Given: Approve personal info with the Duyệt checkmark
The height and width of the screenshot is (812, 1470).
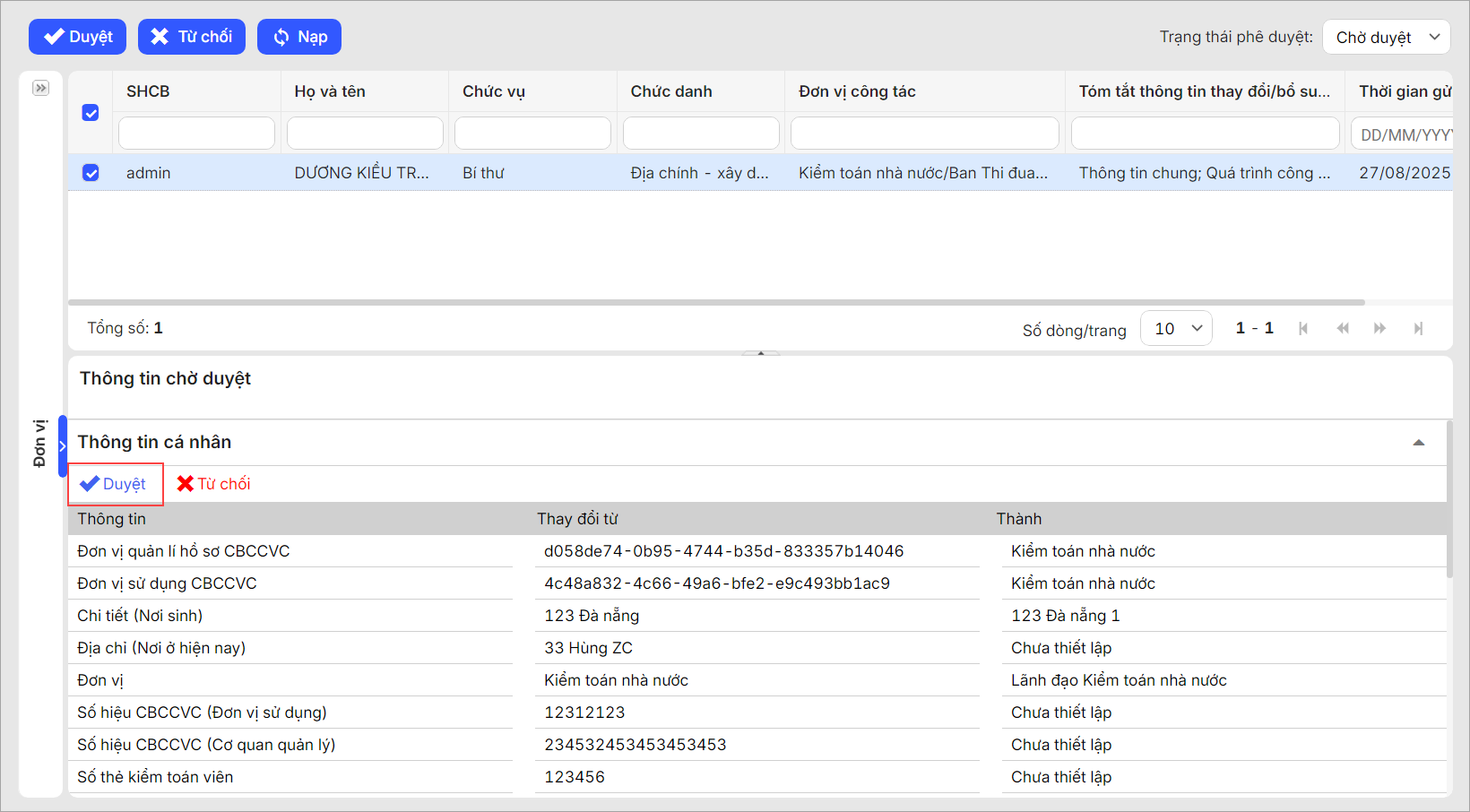Looking at the screenshot, I should click(114, 484).
